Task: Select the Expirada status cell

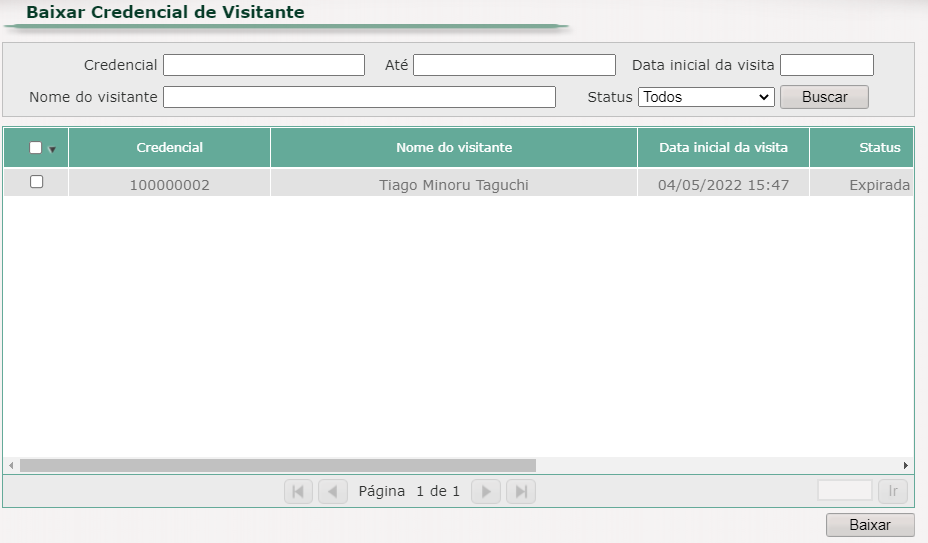Action: point(862,182)
